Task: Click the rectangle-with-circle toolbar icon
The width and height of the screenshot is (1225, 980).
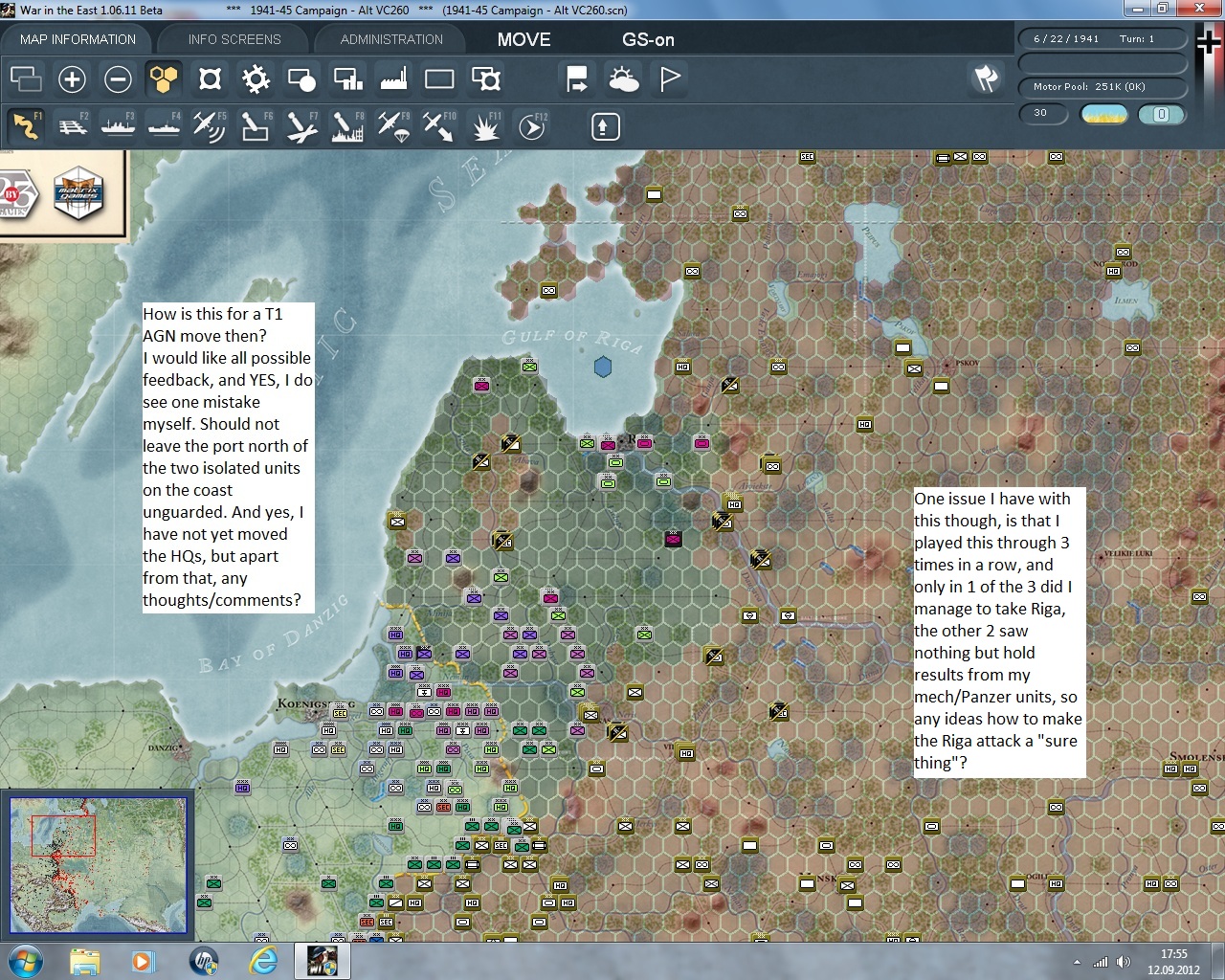Action: click(x=301, y=78)
